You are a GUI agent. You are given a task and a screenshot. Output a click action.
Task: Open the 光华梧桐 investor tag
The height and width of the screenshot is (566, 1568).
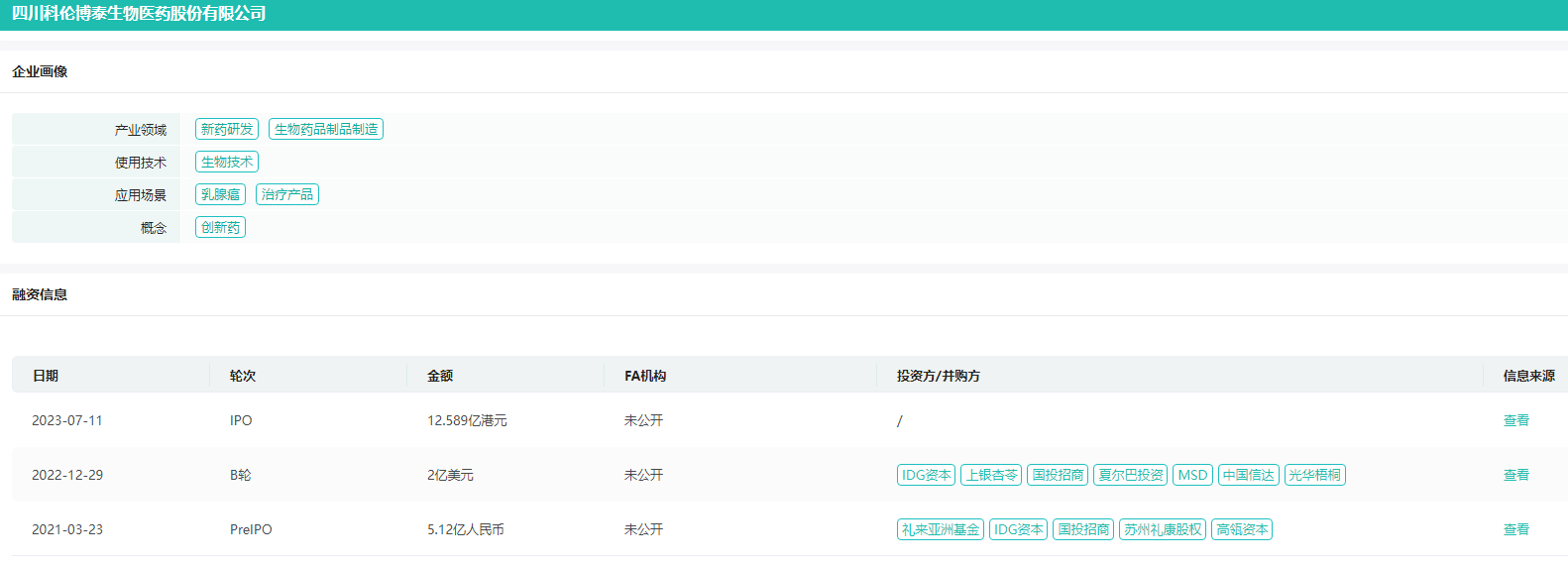coord(1315,475)
